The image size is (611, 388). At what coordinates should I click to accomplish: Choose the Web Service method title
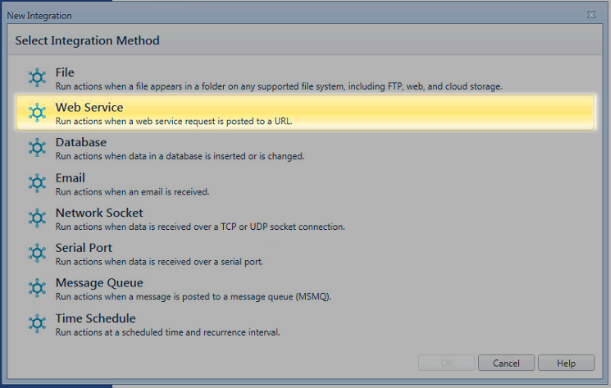click(89, 107)
